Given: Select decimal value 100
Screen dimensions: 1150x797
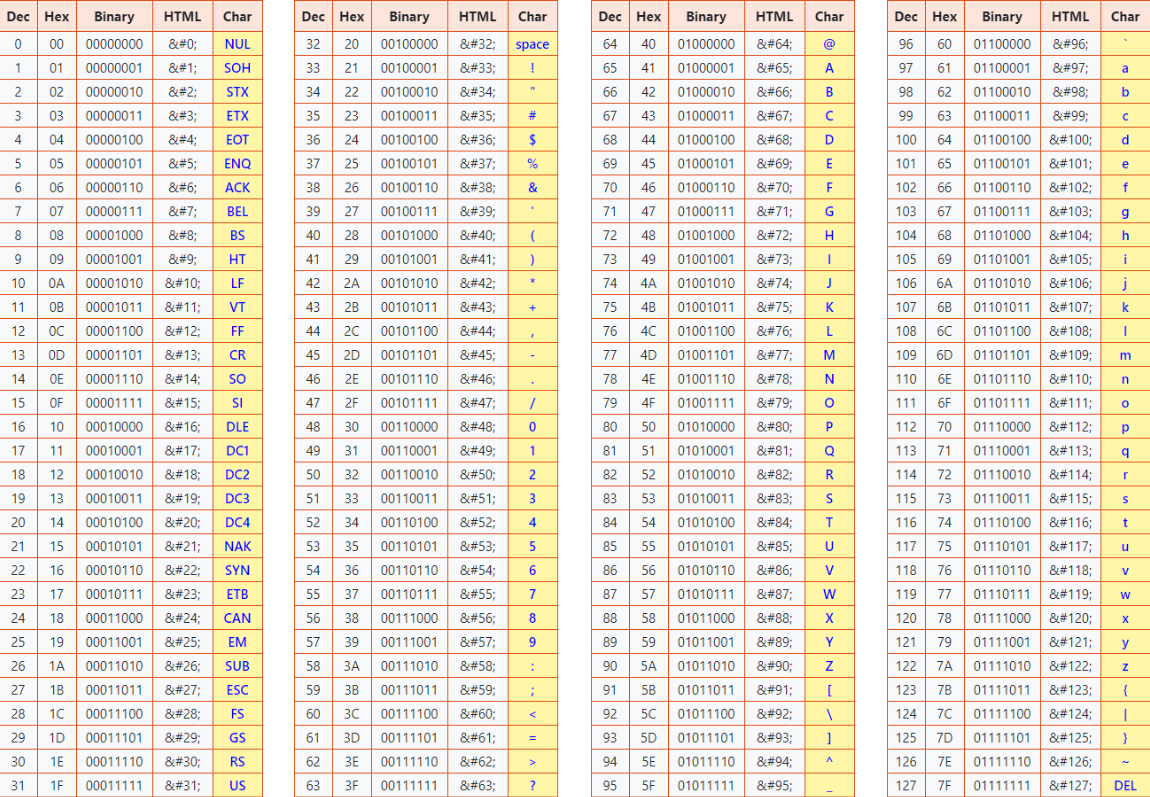Looking at the screenshot, I should [906, 140].
